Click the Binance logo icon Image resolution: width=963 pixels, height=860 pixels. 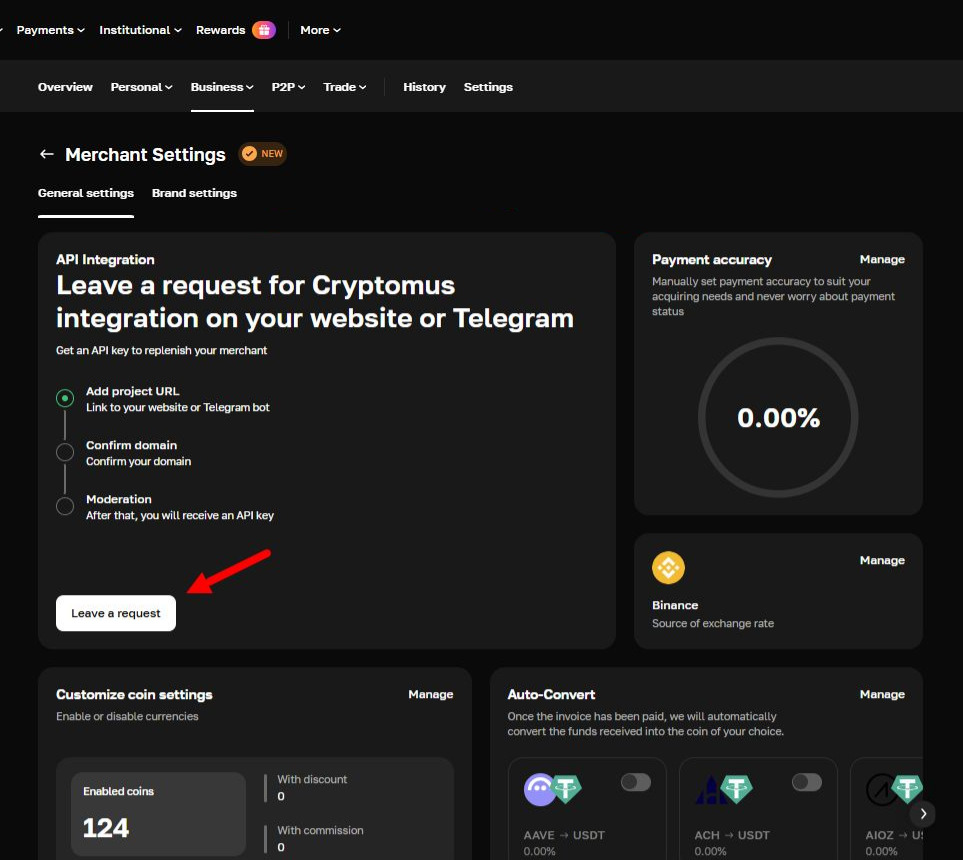[668, 568]
